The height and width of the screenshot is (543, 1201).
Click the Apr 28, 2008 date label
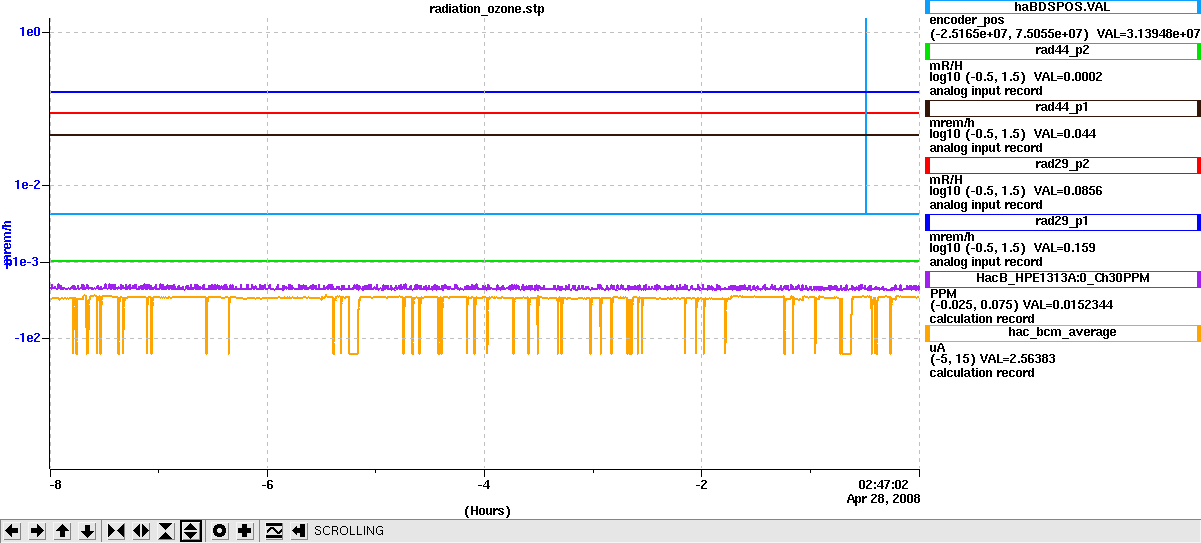[884, 498]
